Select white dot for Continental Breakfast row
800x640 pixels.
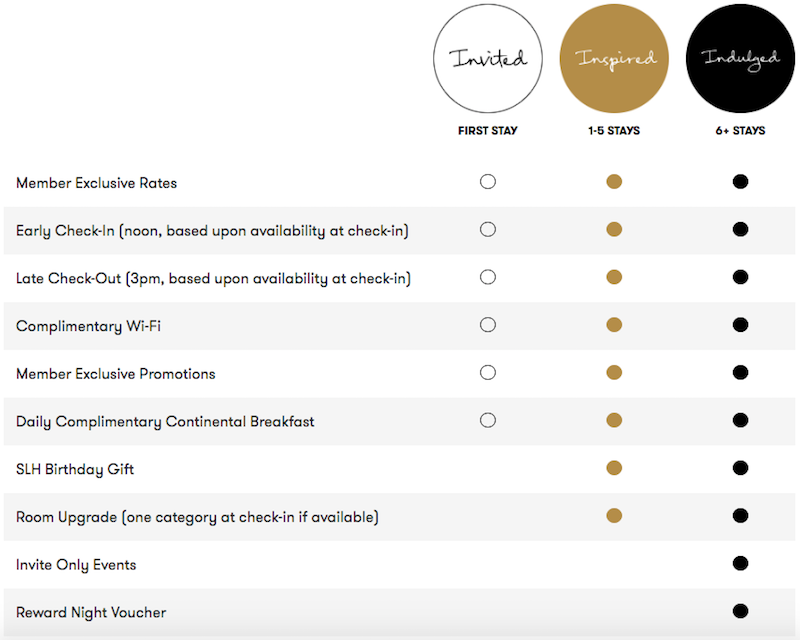pyautogui.click(x=488, y=421)
